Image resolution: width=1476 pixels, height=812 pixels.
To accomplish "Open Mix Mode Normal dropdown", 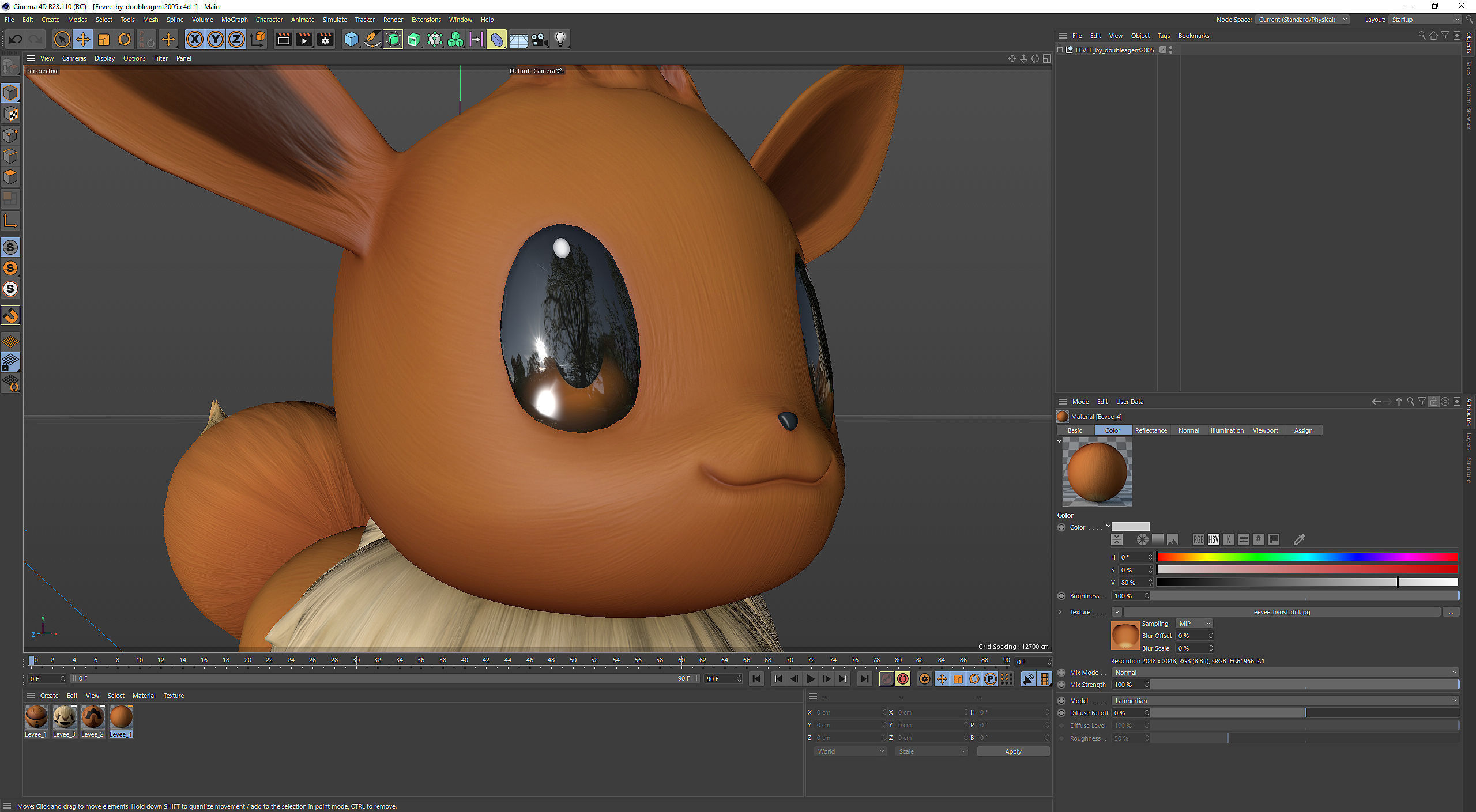I will (x=1285, y=673).
